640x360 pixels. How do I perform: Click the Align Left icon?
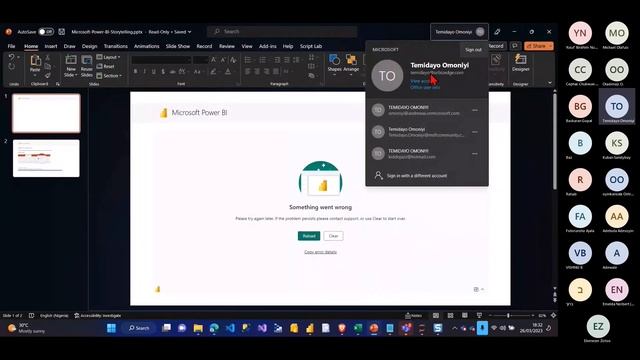click(248, 72)
